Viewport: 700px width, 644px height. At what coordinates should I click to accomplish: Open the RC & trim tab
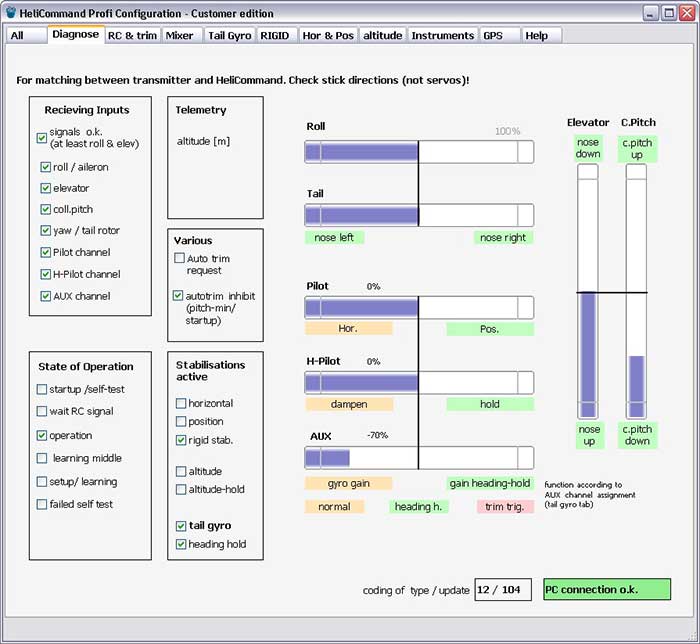(x=133, y=35)
